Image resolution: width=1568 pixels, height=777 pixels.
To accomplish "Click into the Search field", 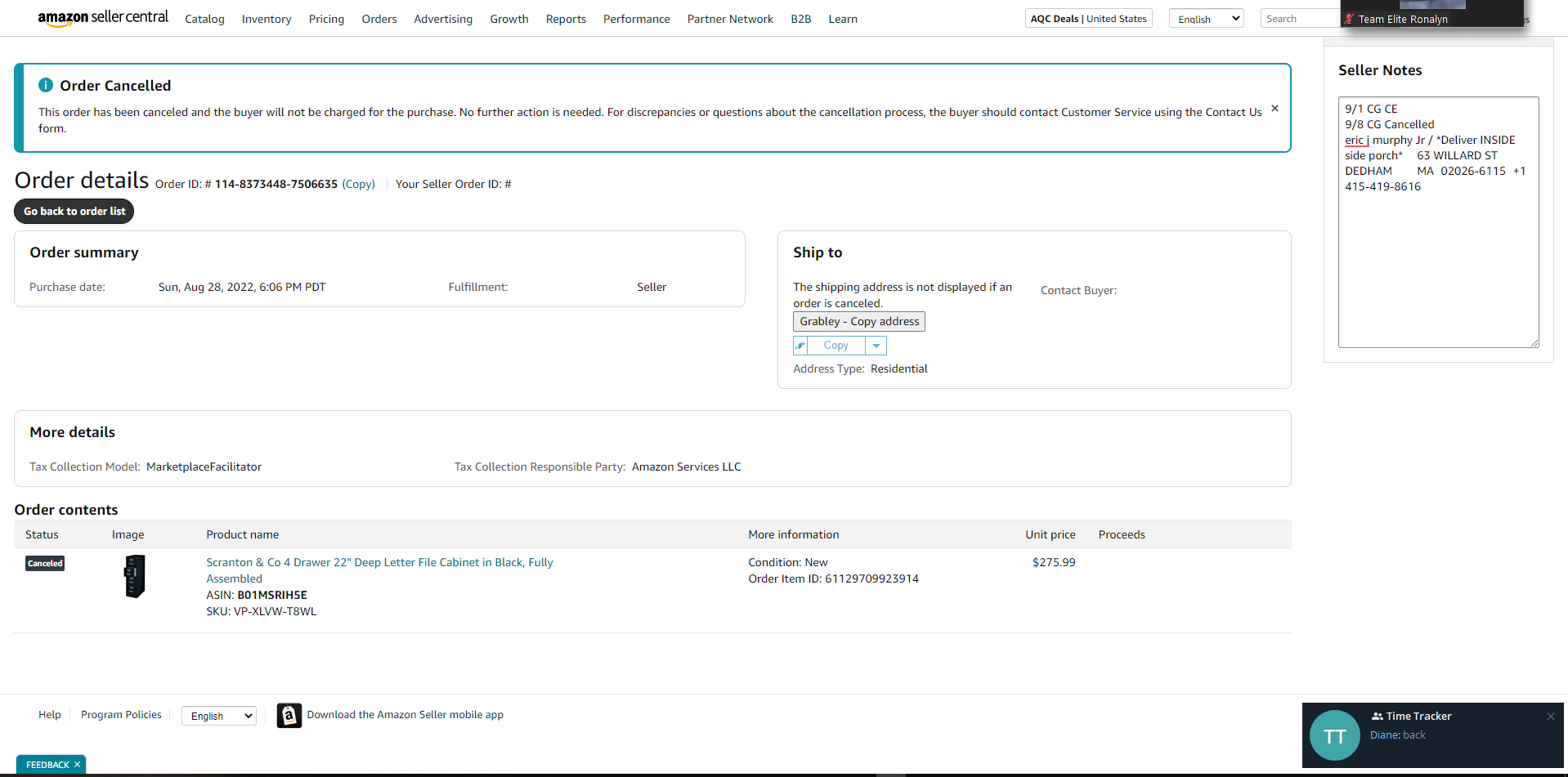I will click(1300, 19).
